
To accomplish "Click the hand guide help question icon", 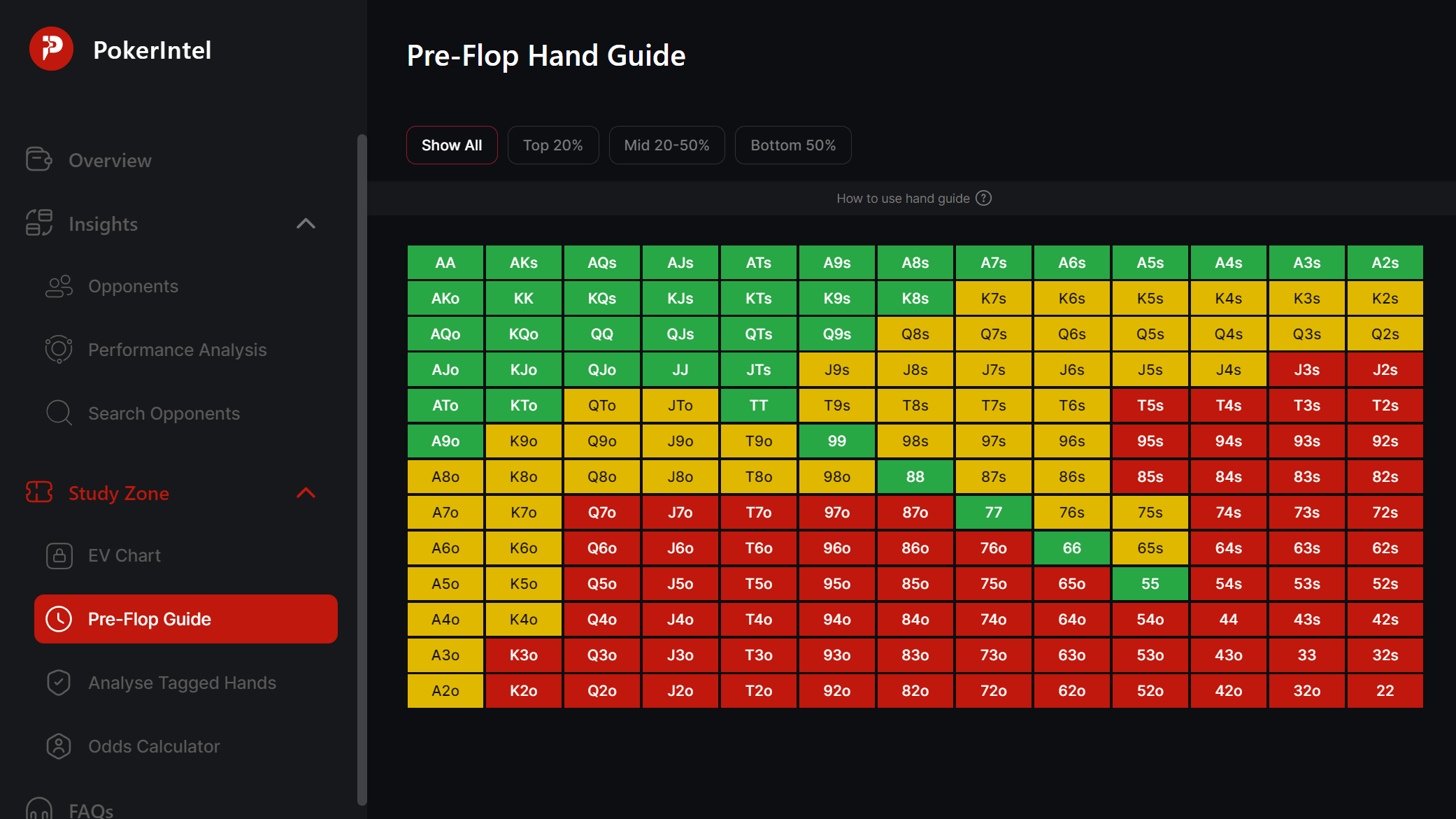I will [x=984, y=198].
